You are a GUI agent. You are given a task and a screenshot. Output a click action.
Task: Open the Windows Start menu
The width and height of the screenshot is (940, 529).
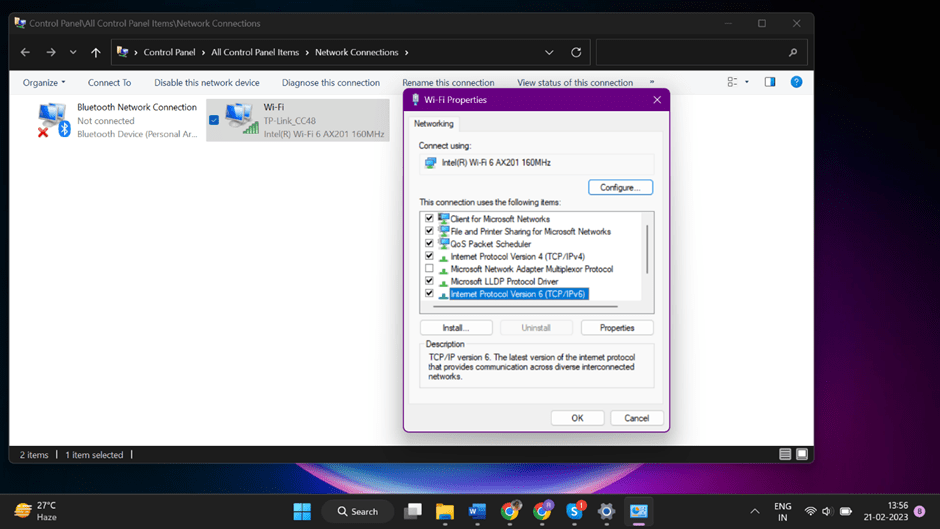(x=302, y=511)
